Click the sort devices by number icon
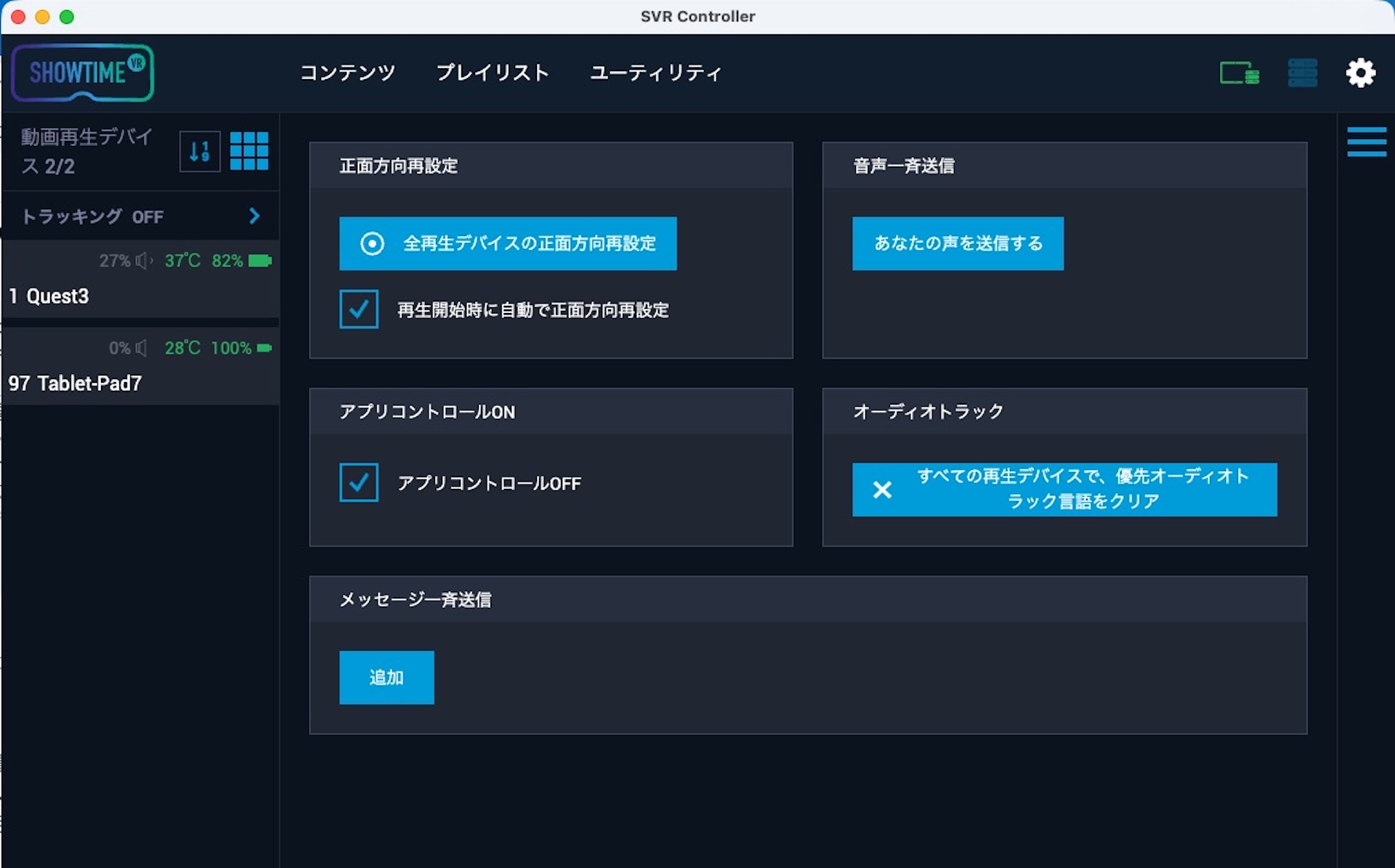This screenshot has width=1395, height=868. 200,151
